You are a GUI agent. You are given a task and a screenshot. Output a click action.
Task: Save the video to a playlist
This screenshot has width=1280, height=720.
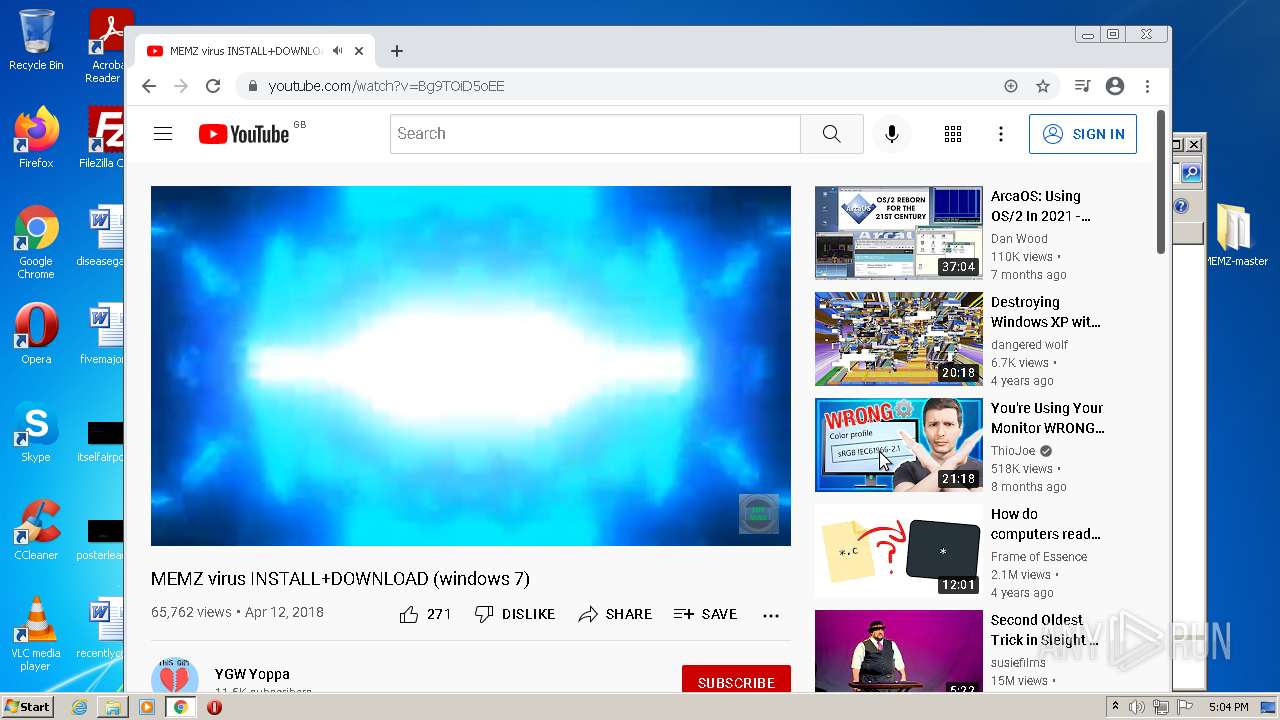point(705,614)
